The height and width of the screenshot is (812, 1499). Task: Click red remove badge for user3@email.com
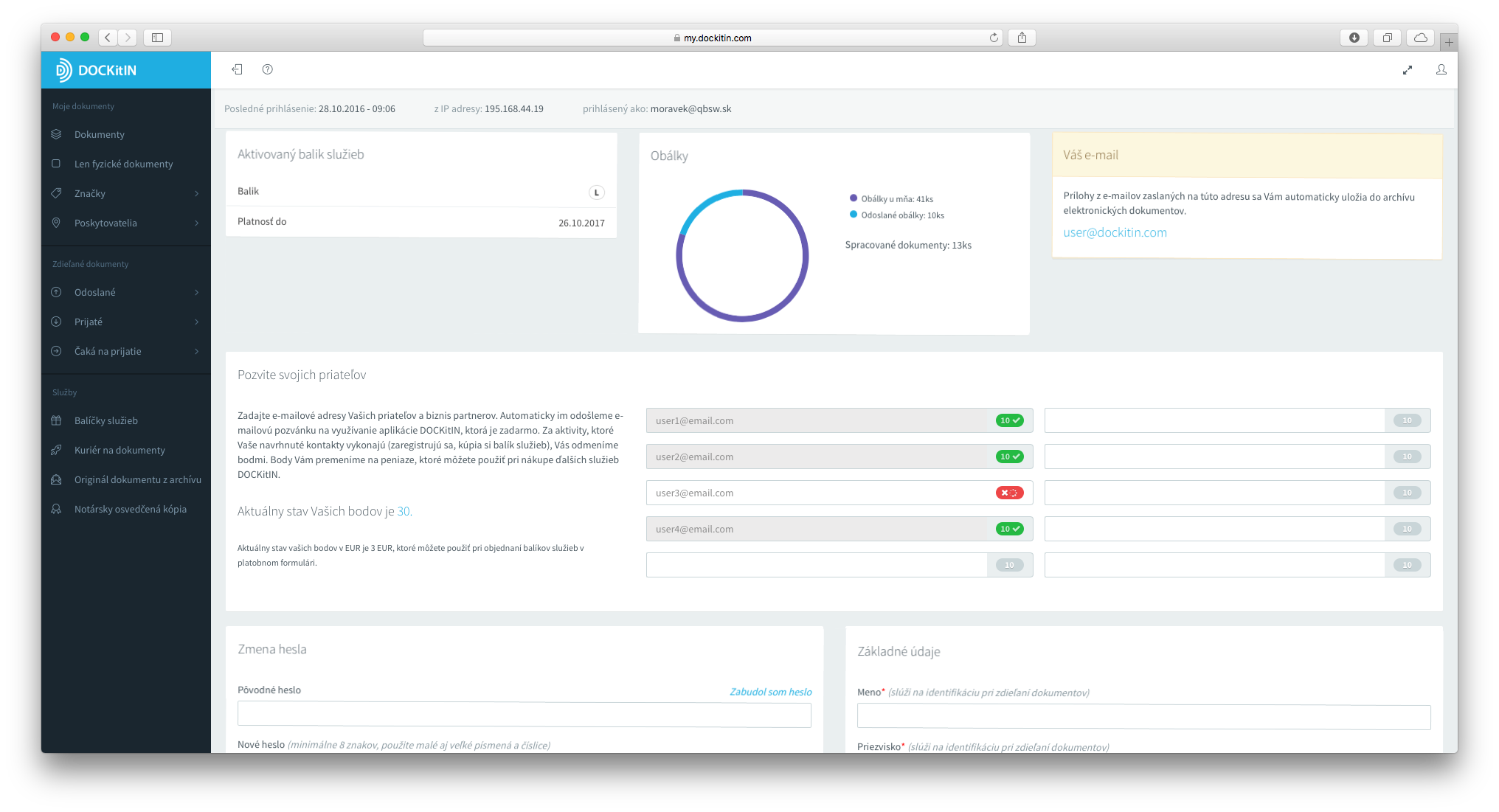[x=1009, y=493]
